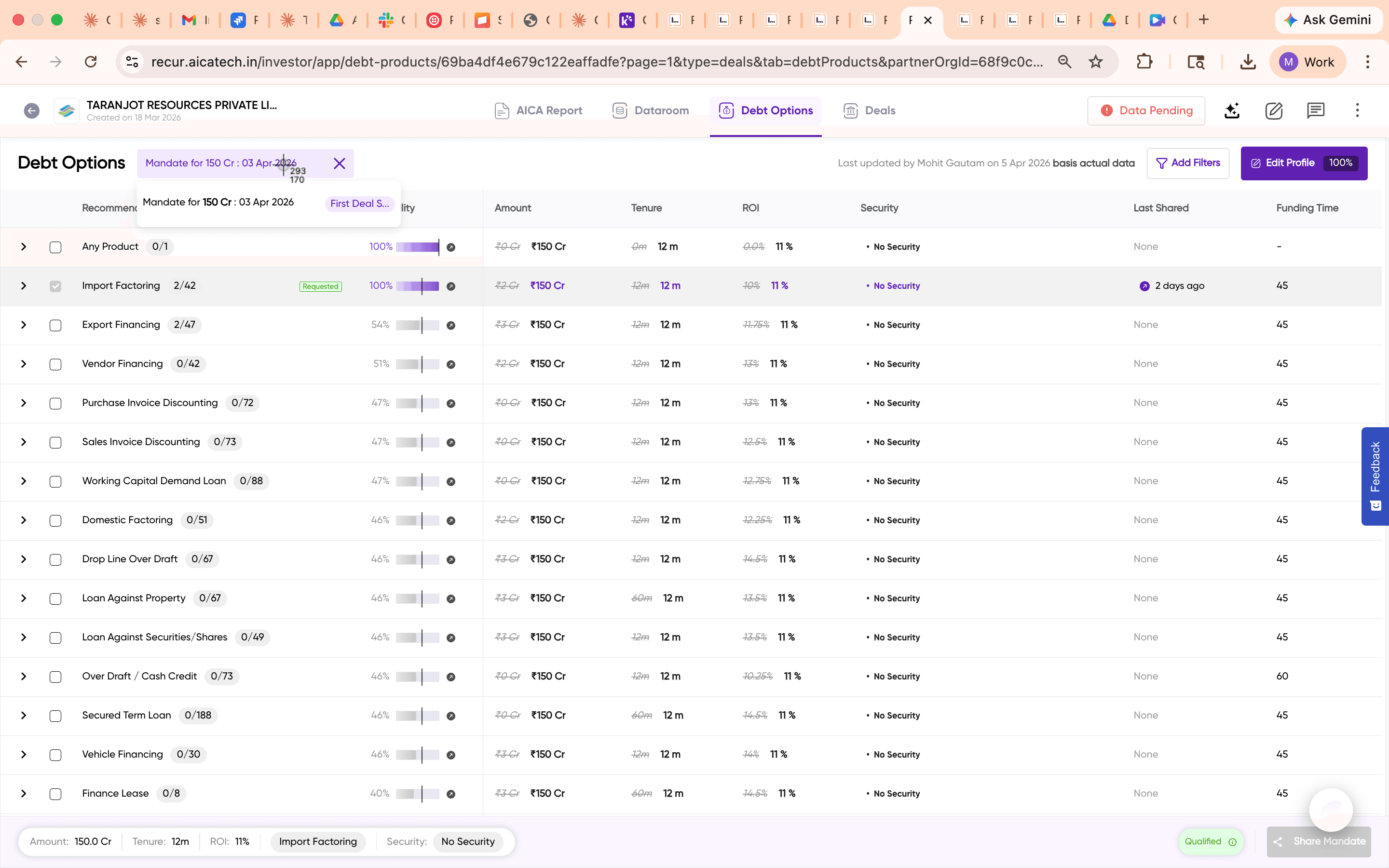Open the three-dot overflow menu in header
The width and height of the screenshot is (1389, 868).
tap(1357, 109)
